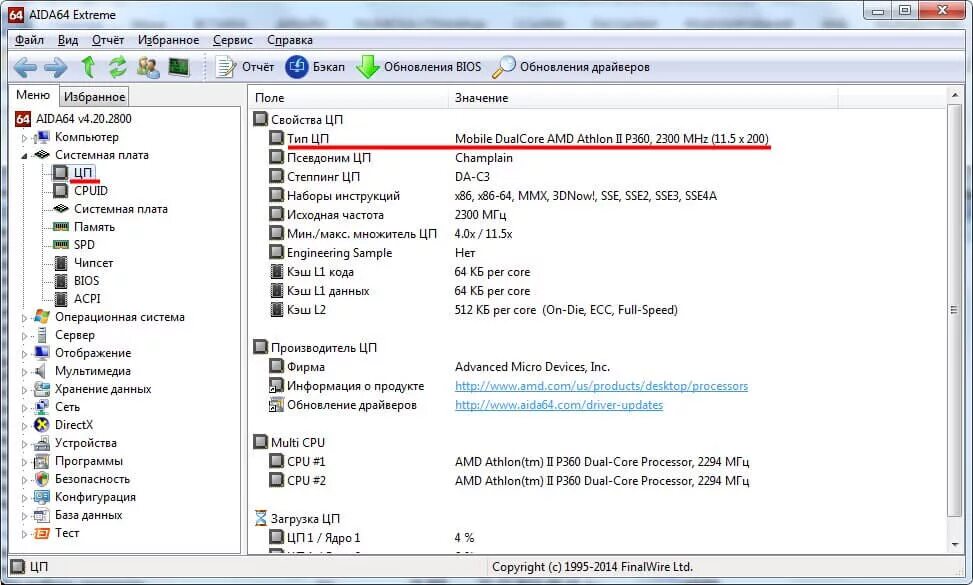Click the База данных icon in the tree
973x585 pixels.
42,515
